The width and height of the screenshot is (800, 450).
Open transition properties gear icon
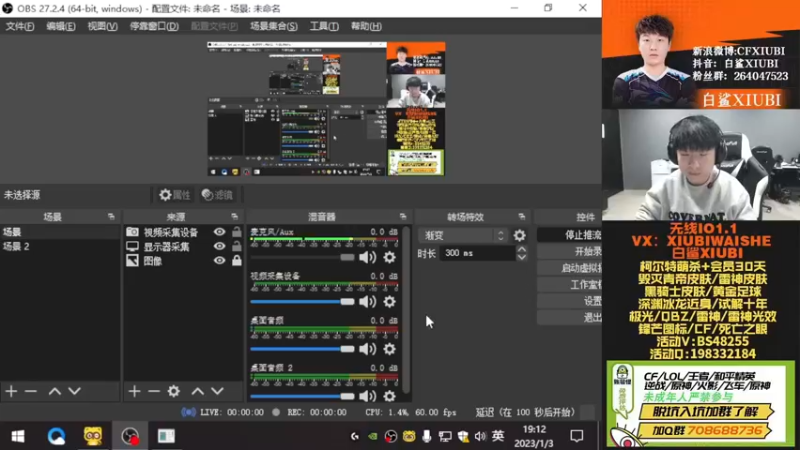click(x=519, y=235)
